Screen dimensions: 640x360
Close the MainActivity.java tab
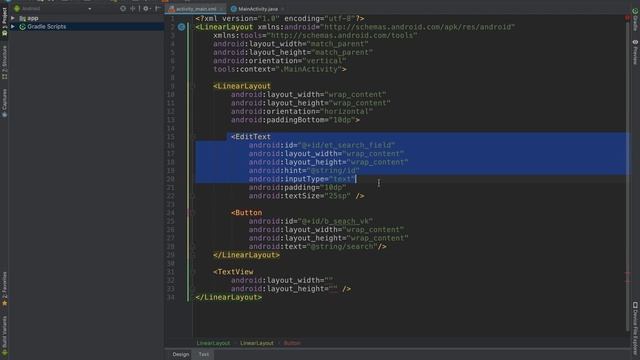[282, 9]
